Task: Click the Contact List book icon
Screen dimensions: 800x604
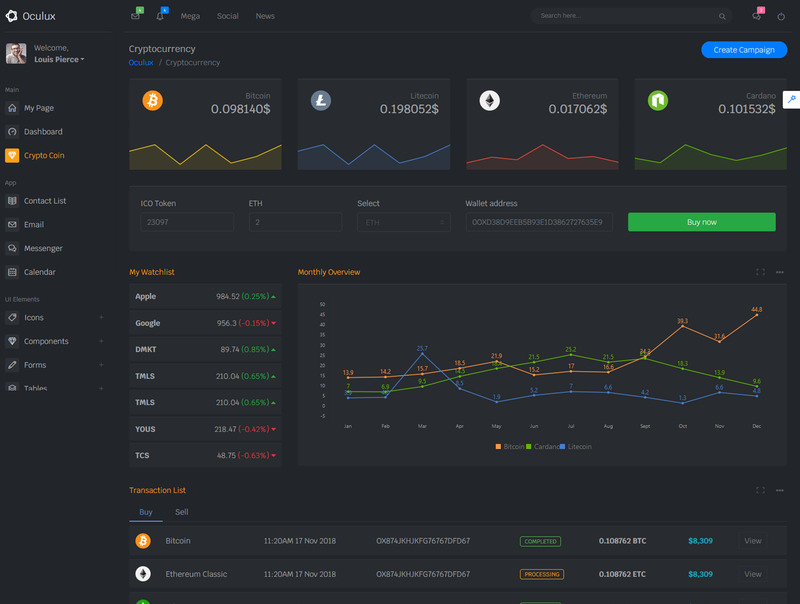Action: pyautogui.click(x=12, y=201)
